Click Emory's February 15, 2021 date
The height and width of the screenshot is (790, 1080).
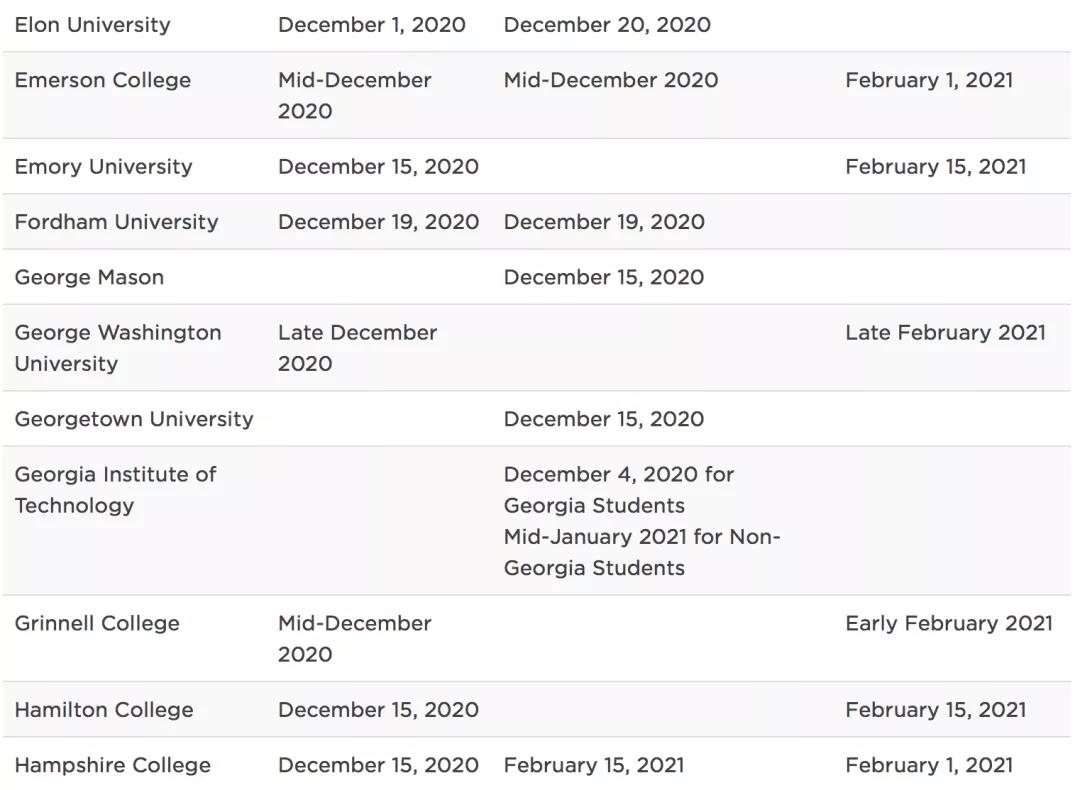point(935,166)
